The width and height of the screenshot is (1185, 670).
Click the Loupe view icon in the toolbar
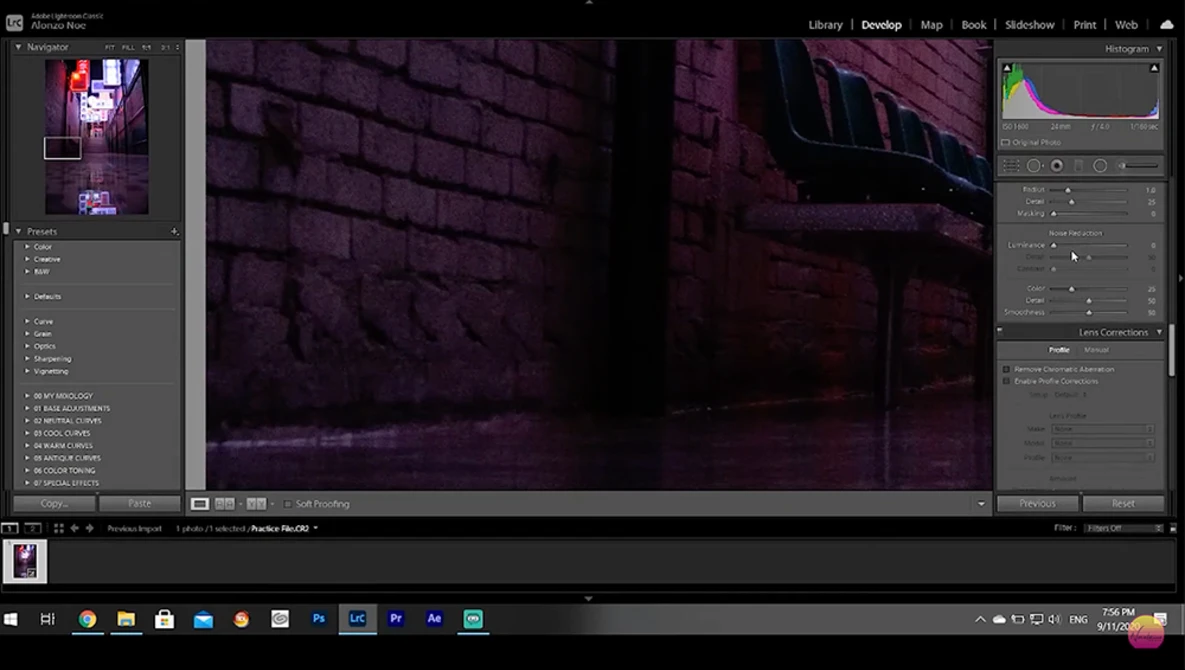200,504
